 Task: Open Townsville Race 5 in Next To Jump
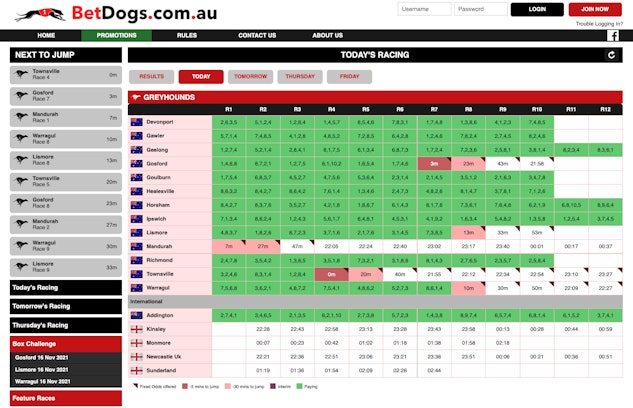point(66,182)
